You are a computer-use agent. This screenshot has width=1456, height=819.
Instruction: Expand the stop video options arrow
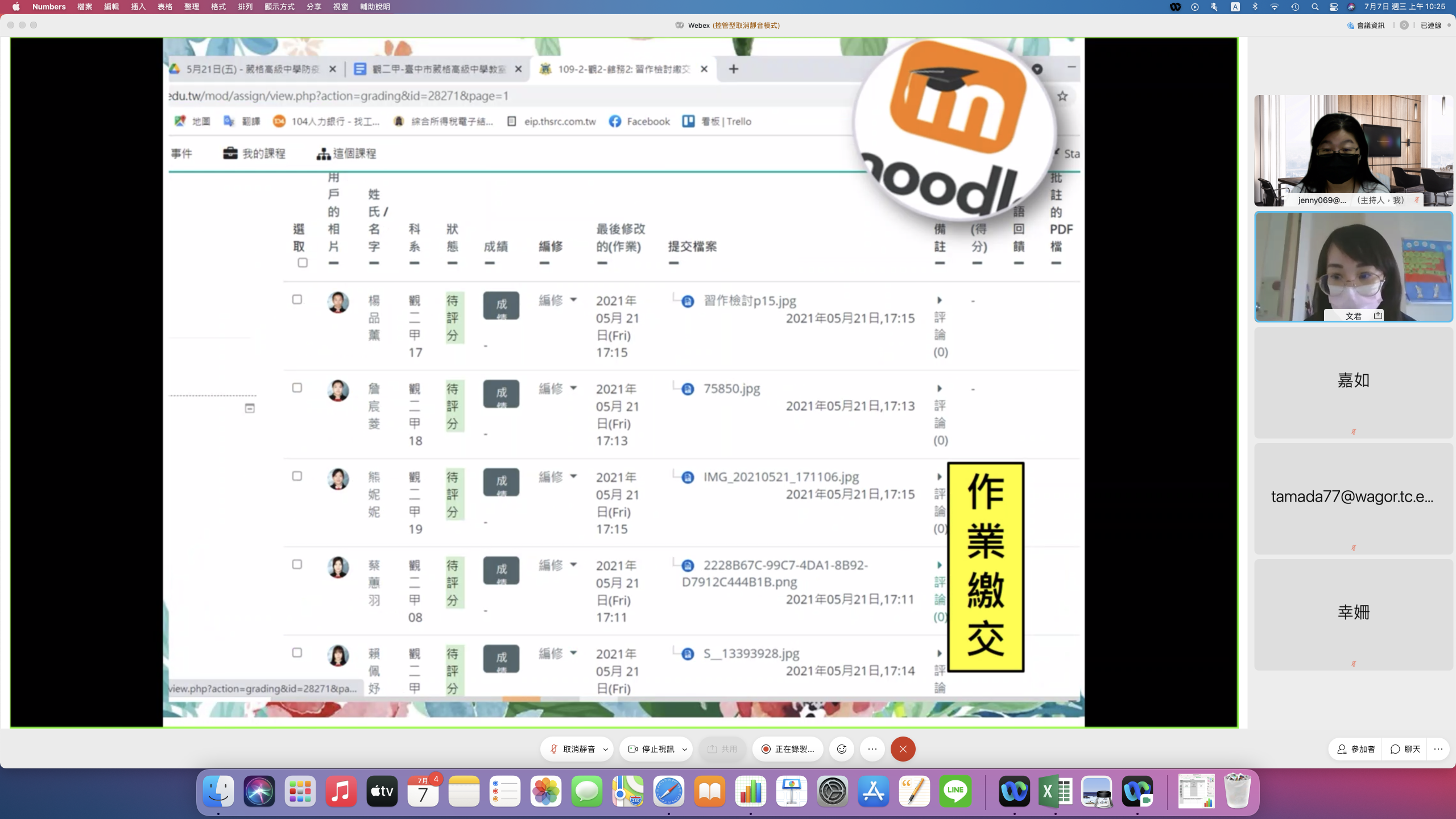point(685,749)
